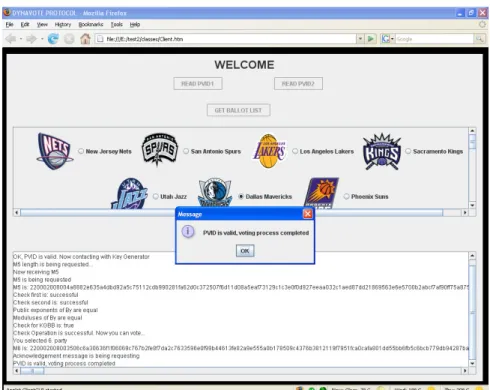Click the Phoenix Suns logo
490x390 pixels.
point(321,193)
